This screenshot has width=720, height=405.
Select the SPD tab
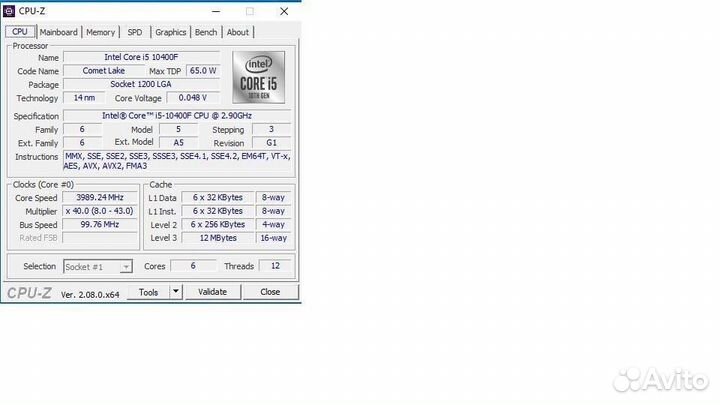[134, 32]
